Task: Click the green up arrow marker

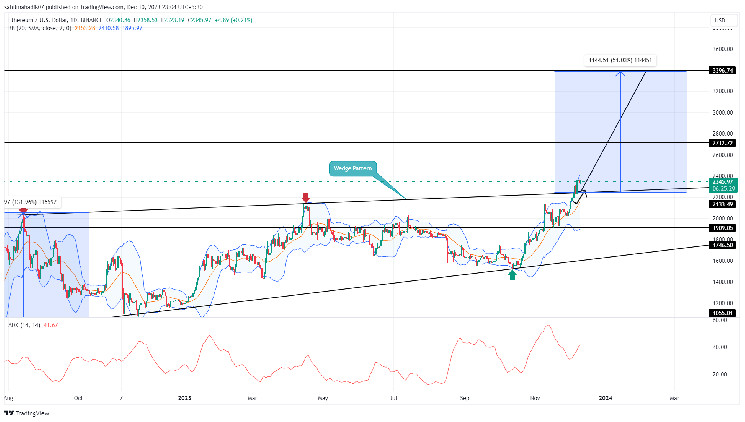Action: (513, 272)
